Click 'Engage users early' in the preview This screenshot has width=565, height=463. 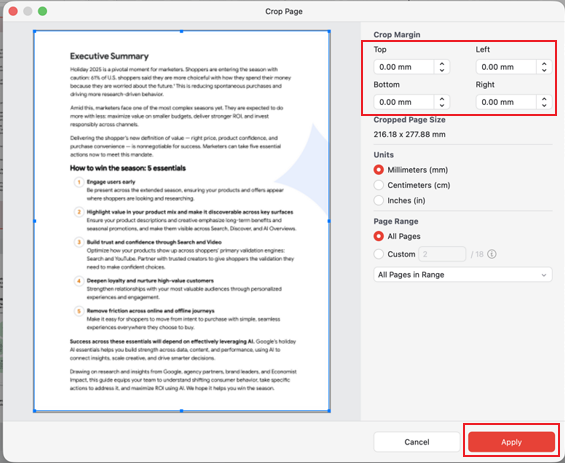[x=111, y=182]
